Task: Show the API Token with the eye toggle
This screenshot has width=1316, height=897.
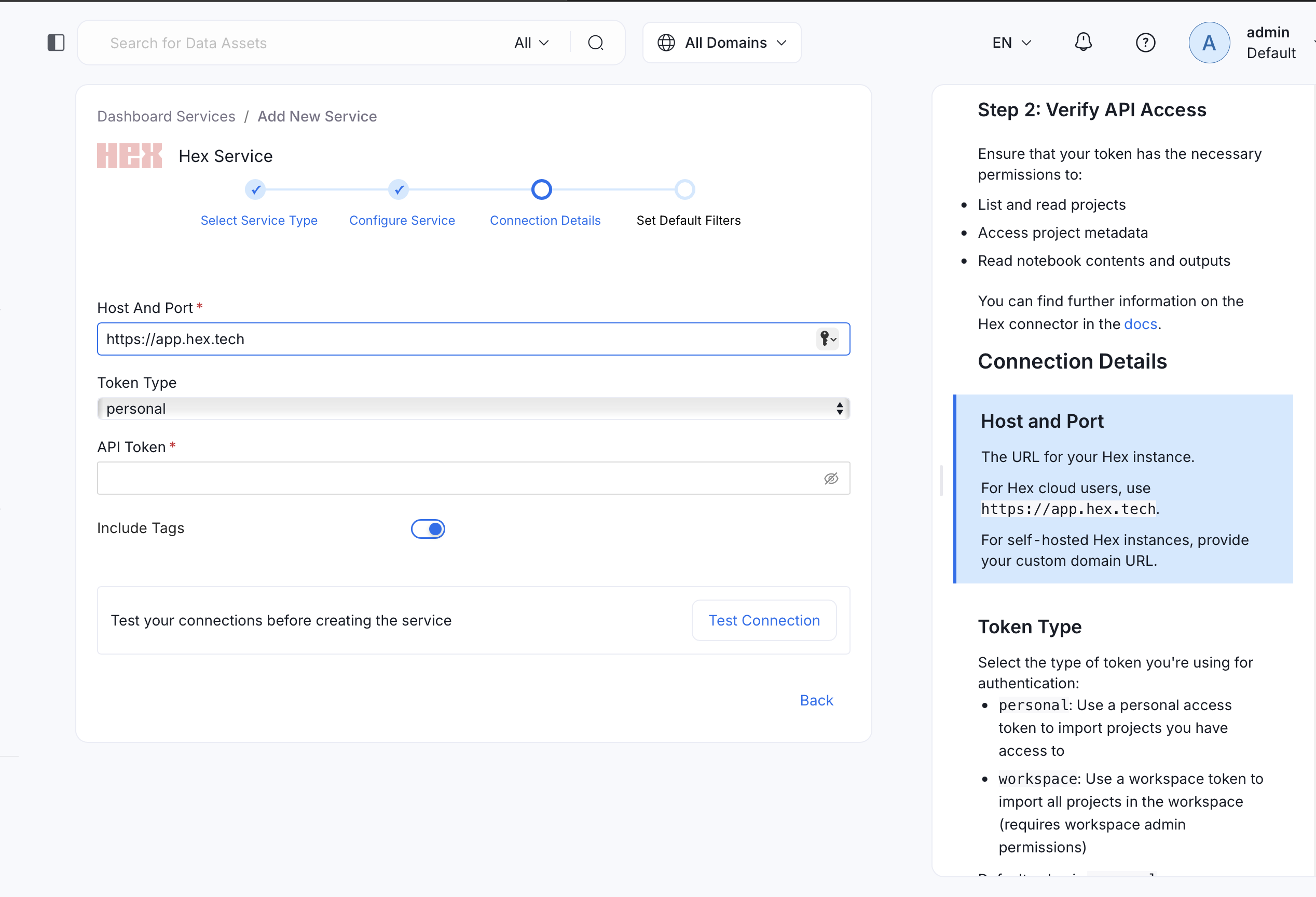Action: [x=831, y=478]
